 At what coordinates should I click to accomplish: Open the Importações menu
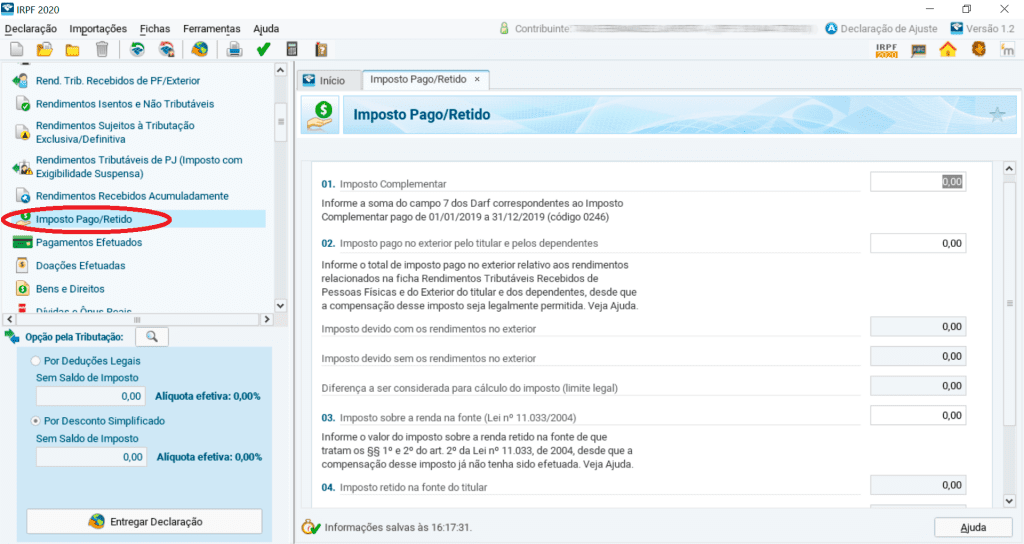[x=98, y=29]
